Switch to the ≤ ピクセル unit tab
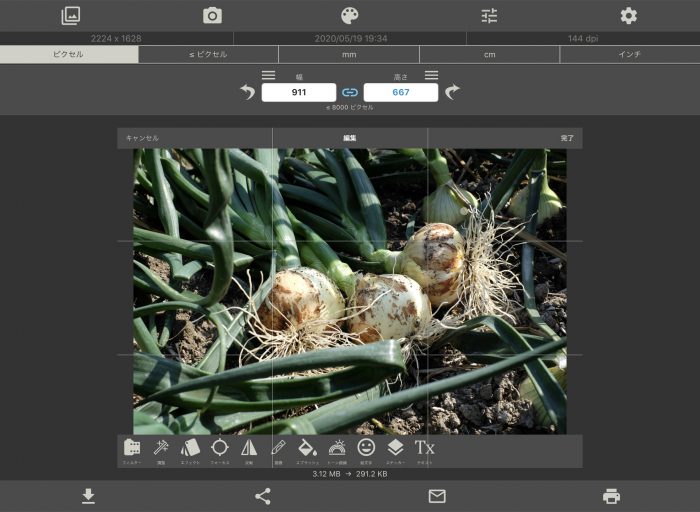 pyautogui.click(x=208, y=54)
